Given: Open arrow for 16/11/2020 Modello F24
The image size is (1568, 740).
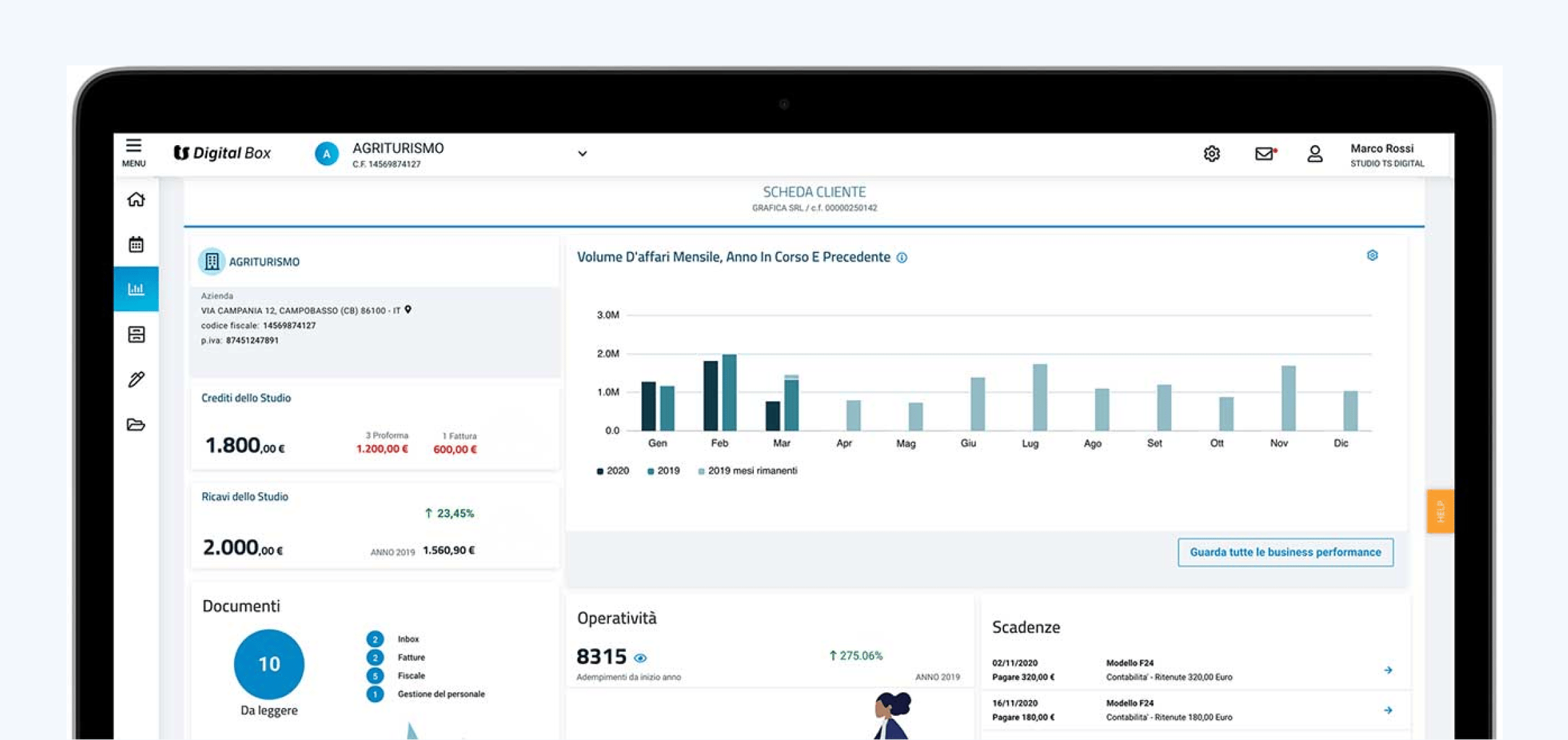Looking at the screenshot, I should pyautogui.click(x=1388, y=711).
